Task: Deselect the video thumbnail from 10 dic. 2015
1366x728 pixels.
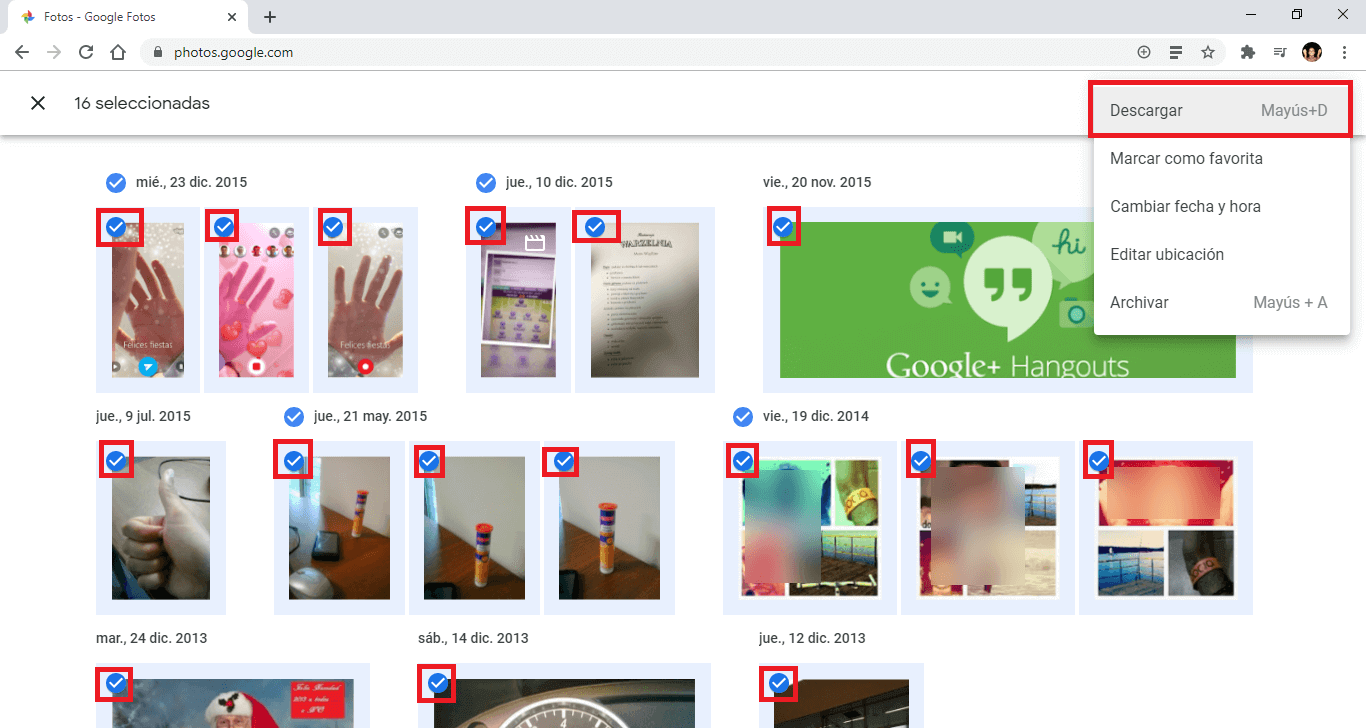Action: coord(486,228)
